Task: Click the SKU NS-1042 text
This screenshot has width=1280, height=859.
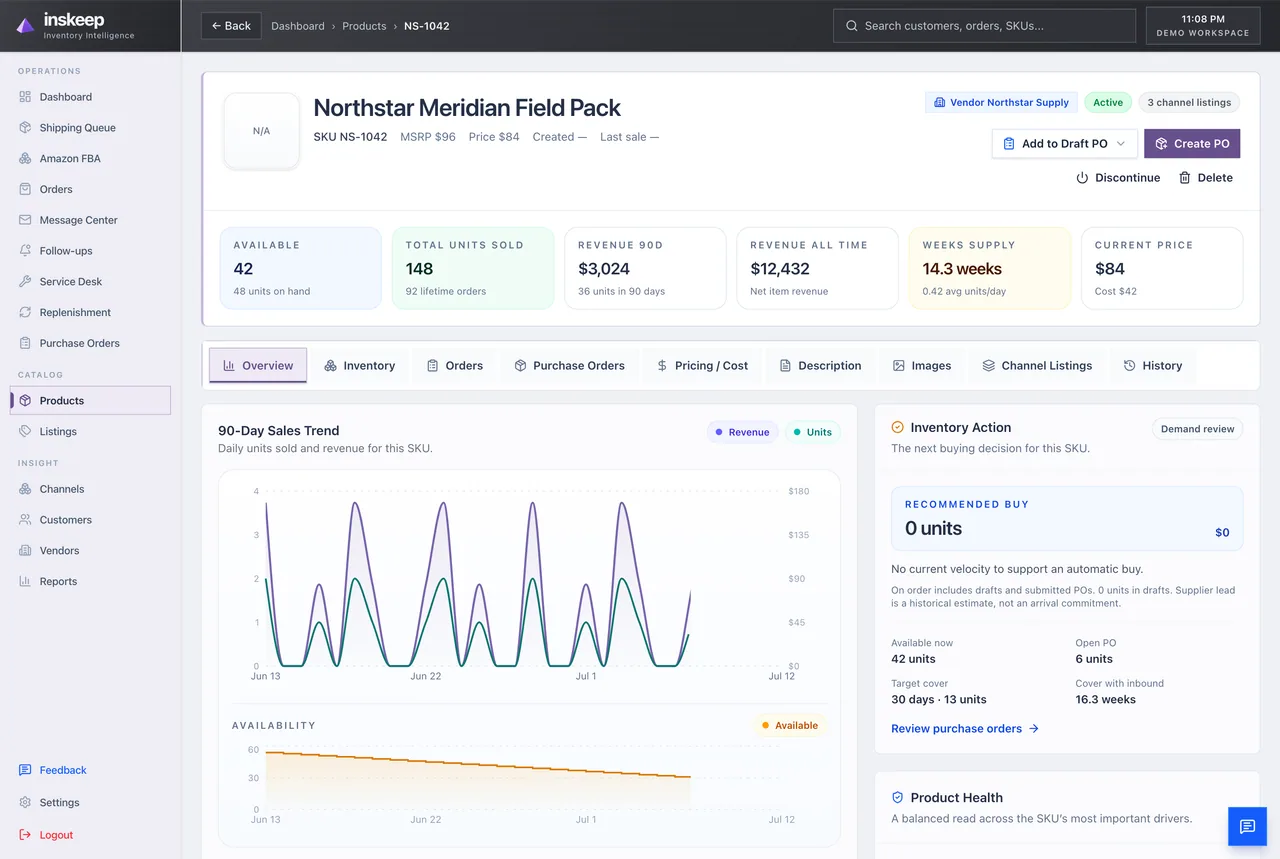Action: 350,137
